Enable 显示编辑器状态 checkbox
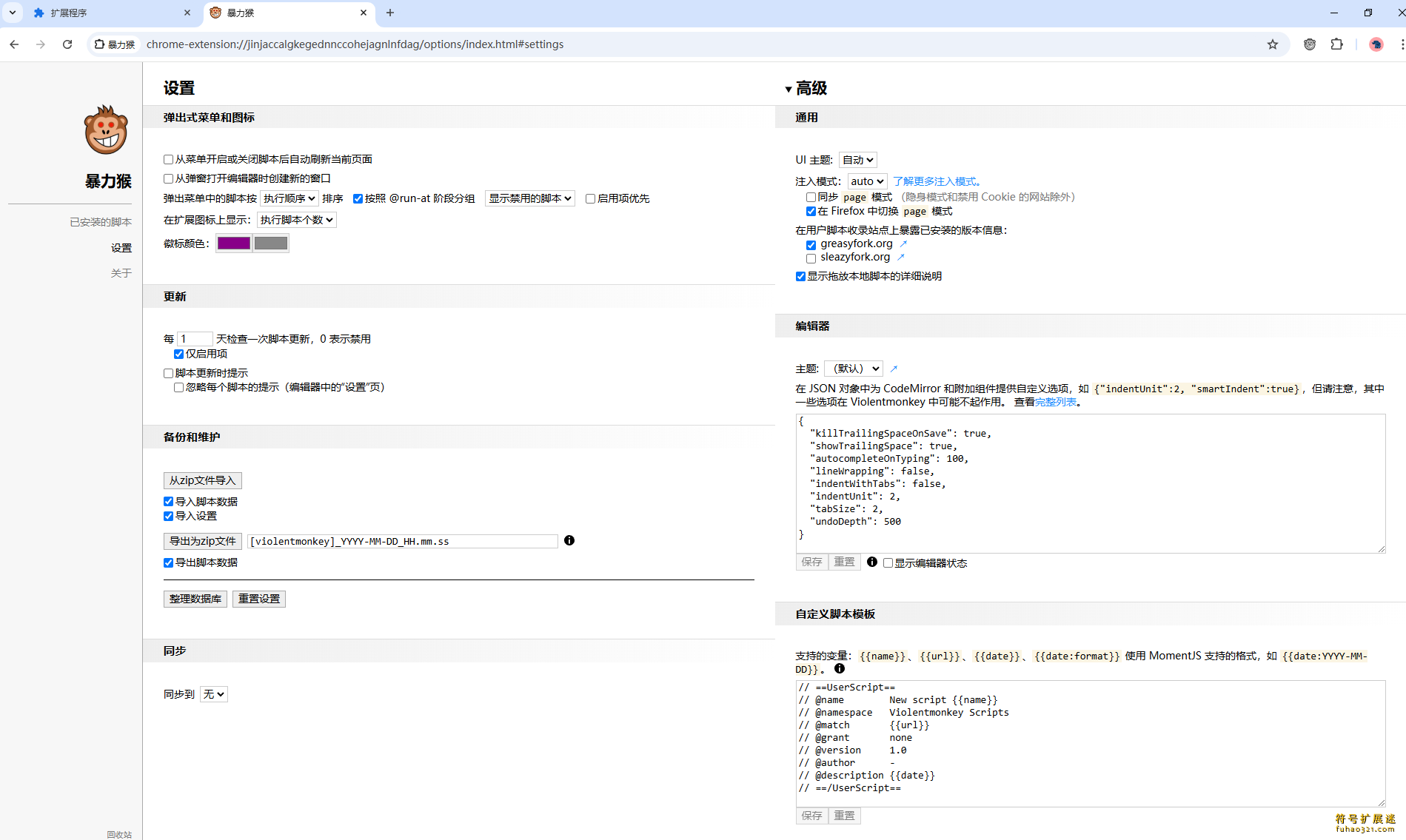 [888, 563]
